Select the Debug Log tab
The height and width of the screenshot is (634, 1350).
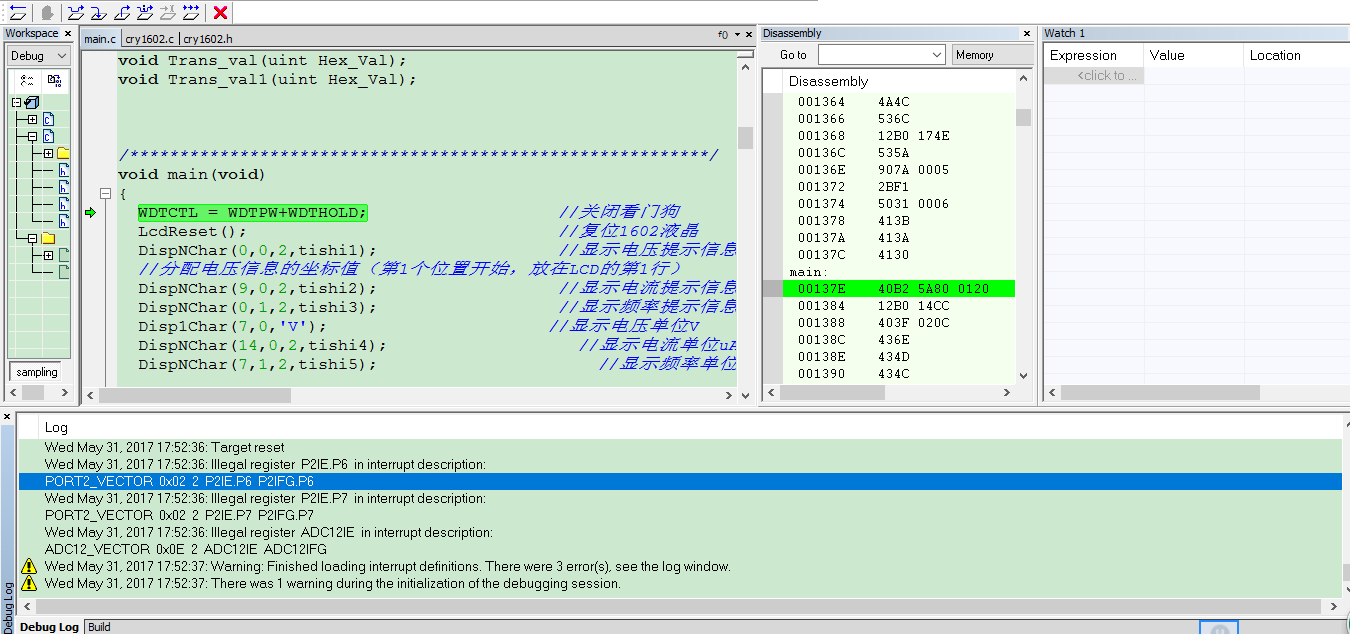tap(49, 627)
